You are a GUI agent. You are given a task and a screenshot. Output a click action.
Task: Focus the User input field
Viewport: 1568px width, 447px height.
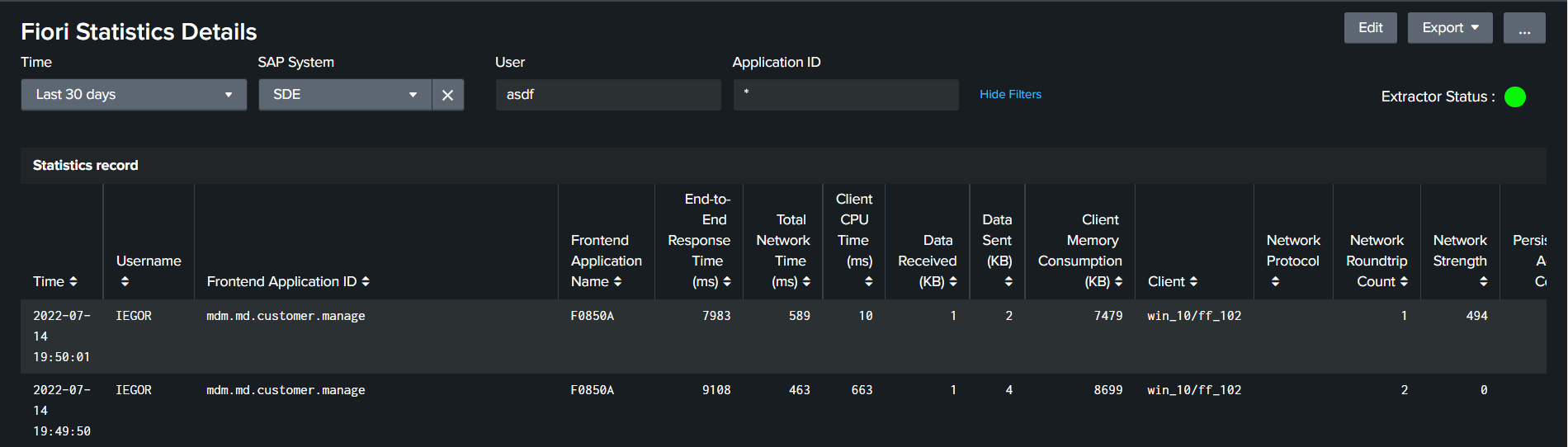point(608,95)
